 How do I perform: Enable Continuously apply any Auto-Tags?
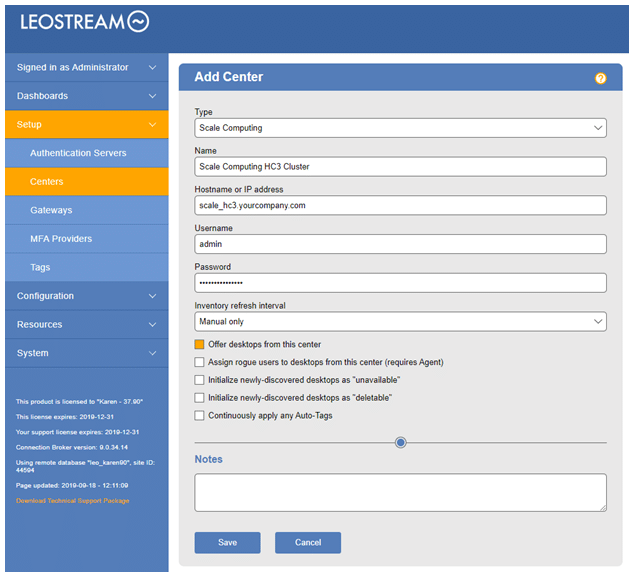[x=199, y=415]
